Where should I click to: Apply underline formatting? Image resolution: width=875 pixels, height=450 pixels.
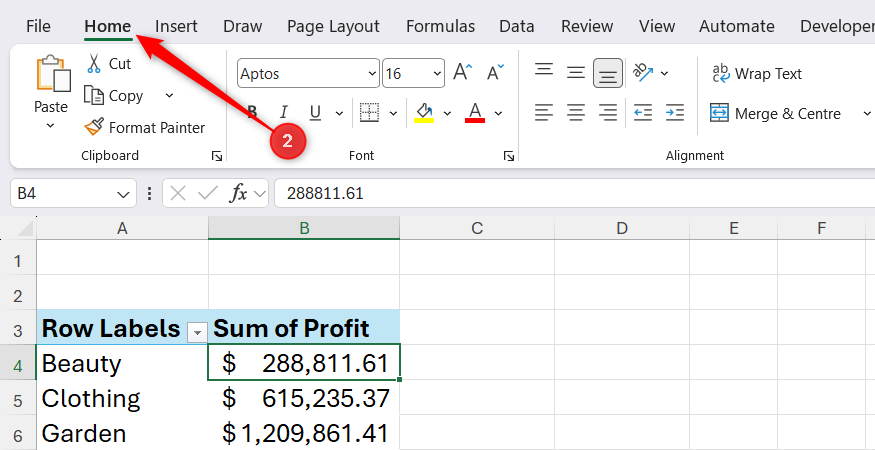click(x=315, y=113)
